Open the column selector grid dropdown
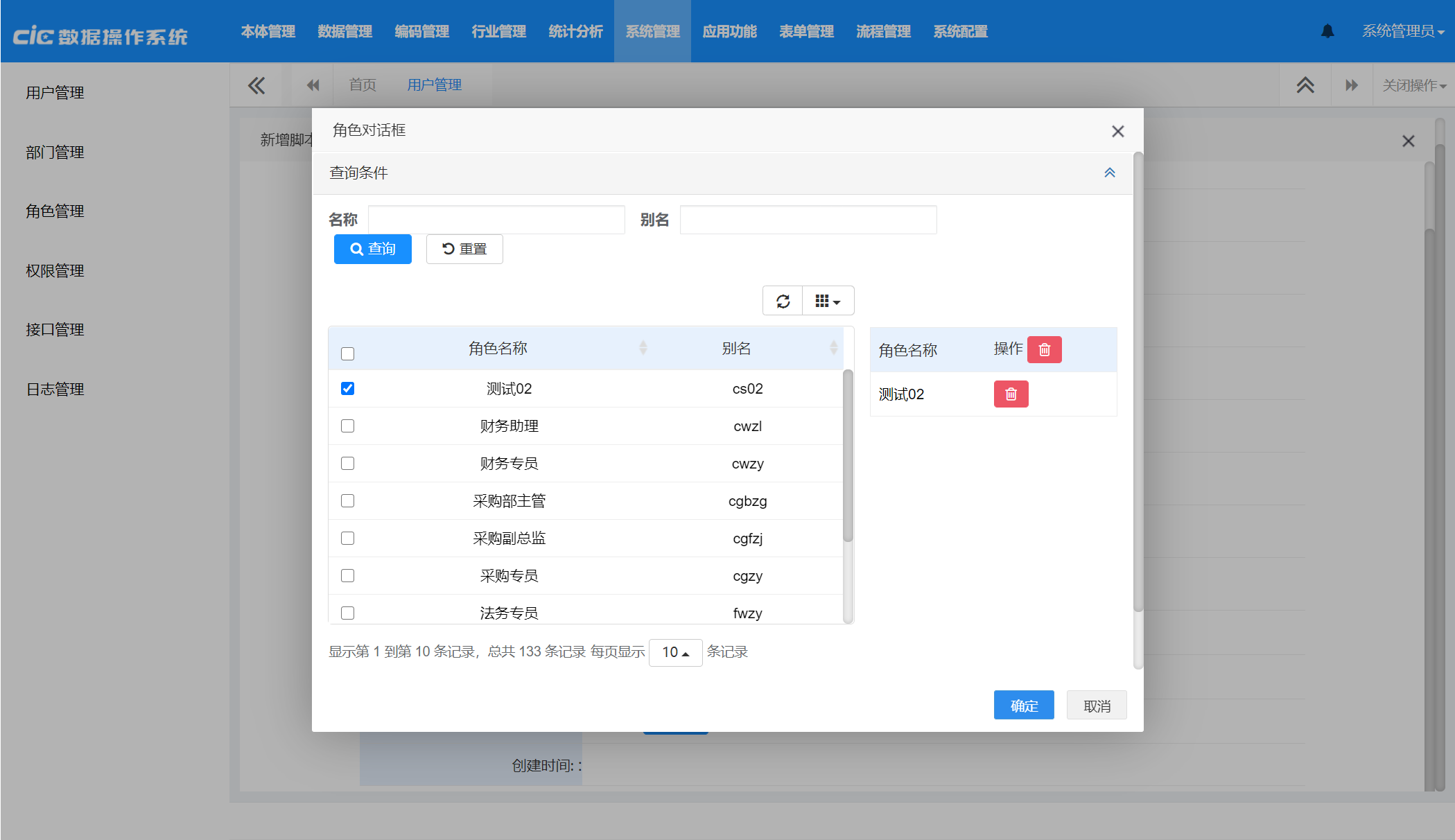 [x=828, y=301]
